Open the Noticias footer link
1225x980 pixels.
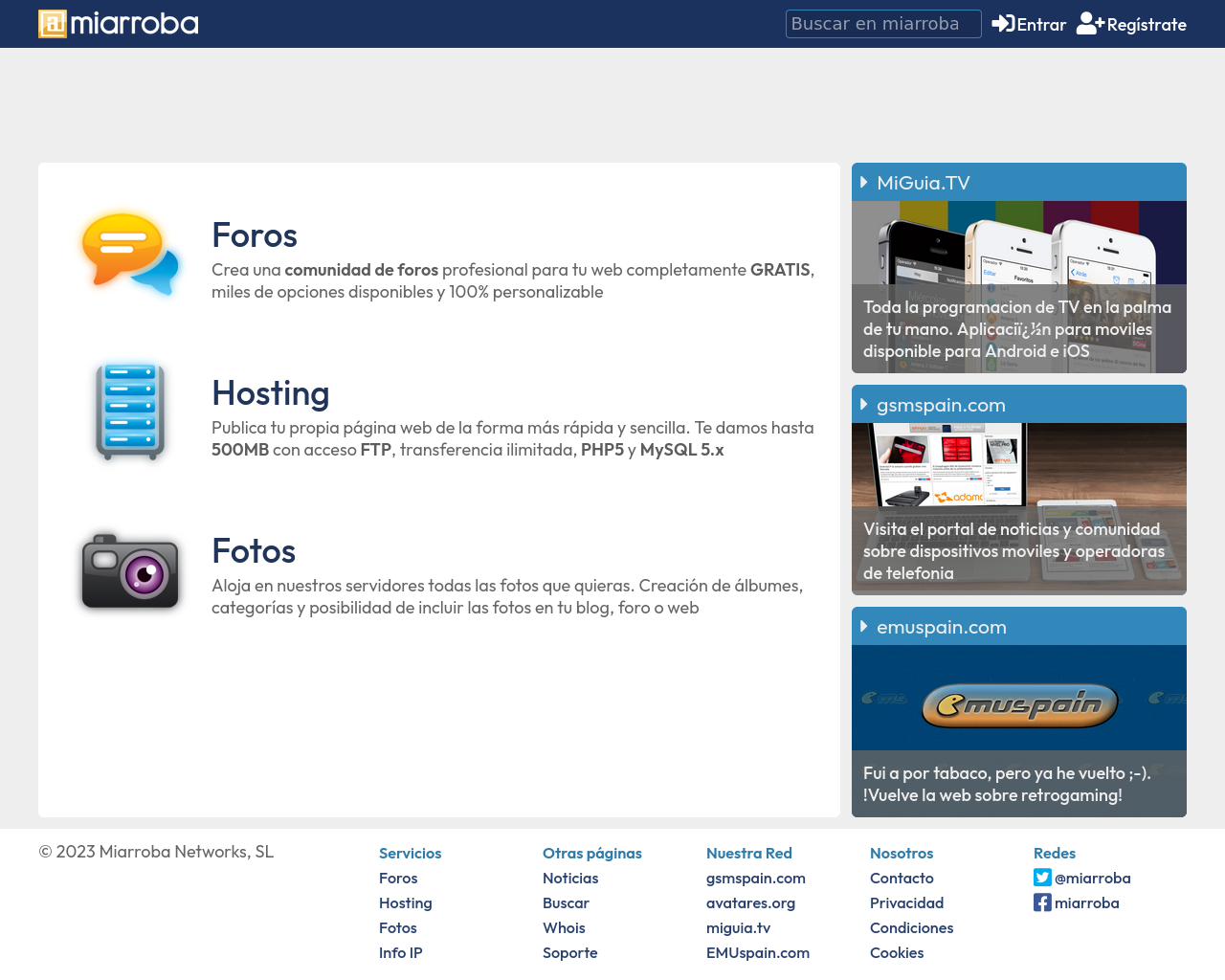(570, 878)
